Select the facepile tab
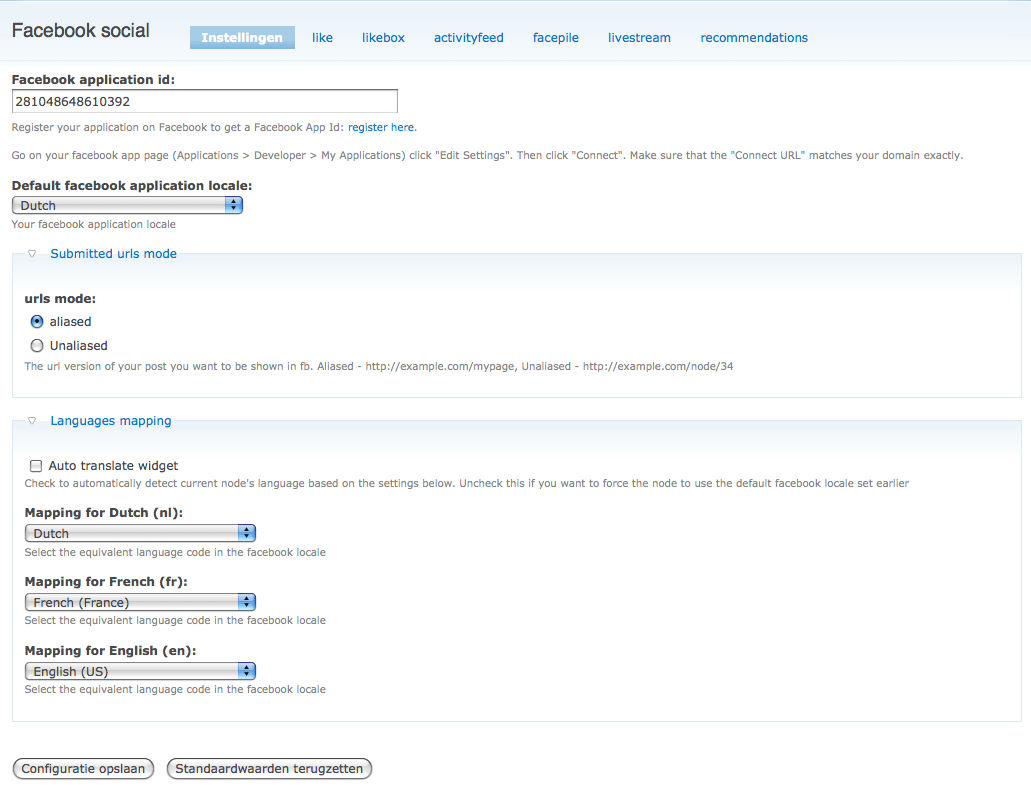This screenshot has height=794, width=1031. click(556, 37)
